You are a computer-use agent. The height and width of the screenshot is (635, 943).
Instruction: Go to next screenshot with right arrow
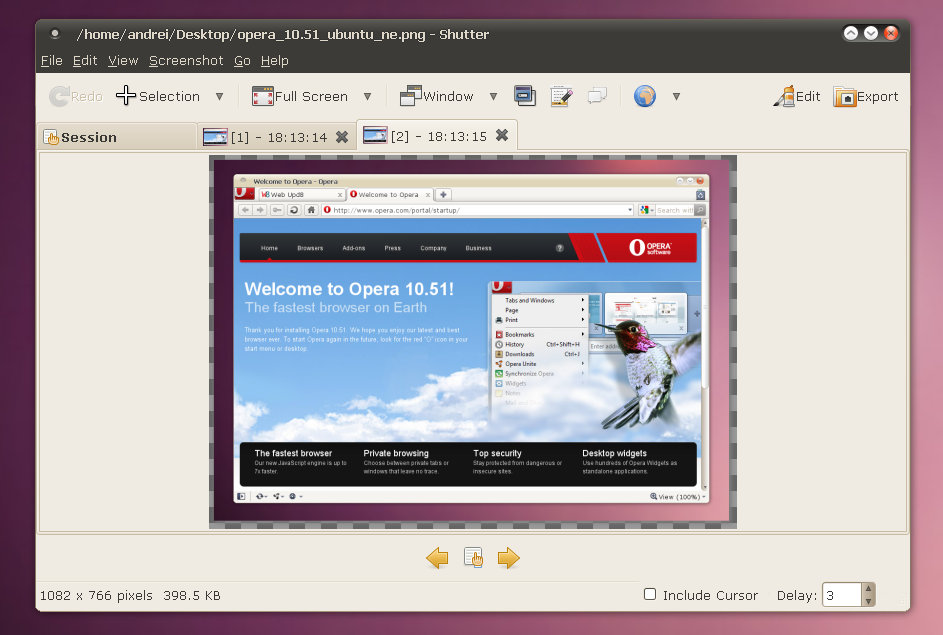(x=509, y=558)
